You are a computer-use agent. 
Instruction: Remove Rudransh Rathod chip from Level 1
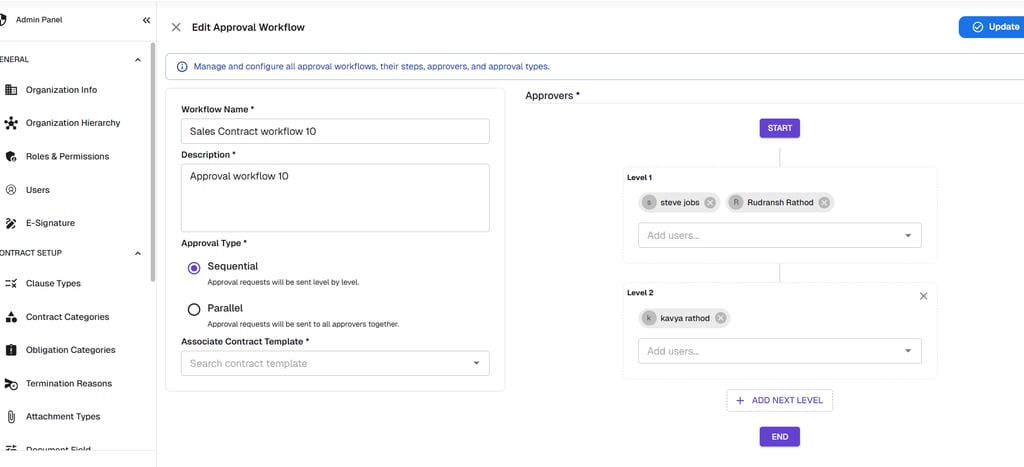coord(824,202)
